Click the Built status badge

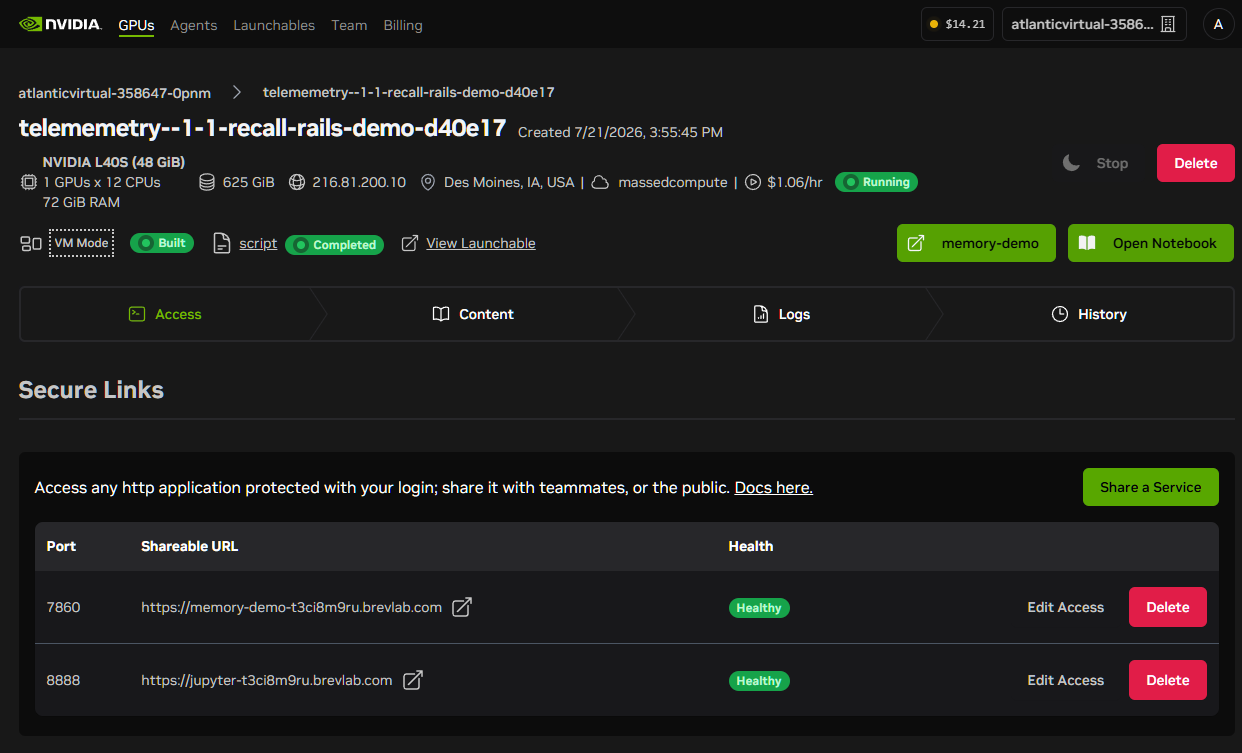tap(162, 243)
